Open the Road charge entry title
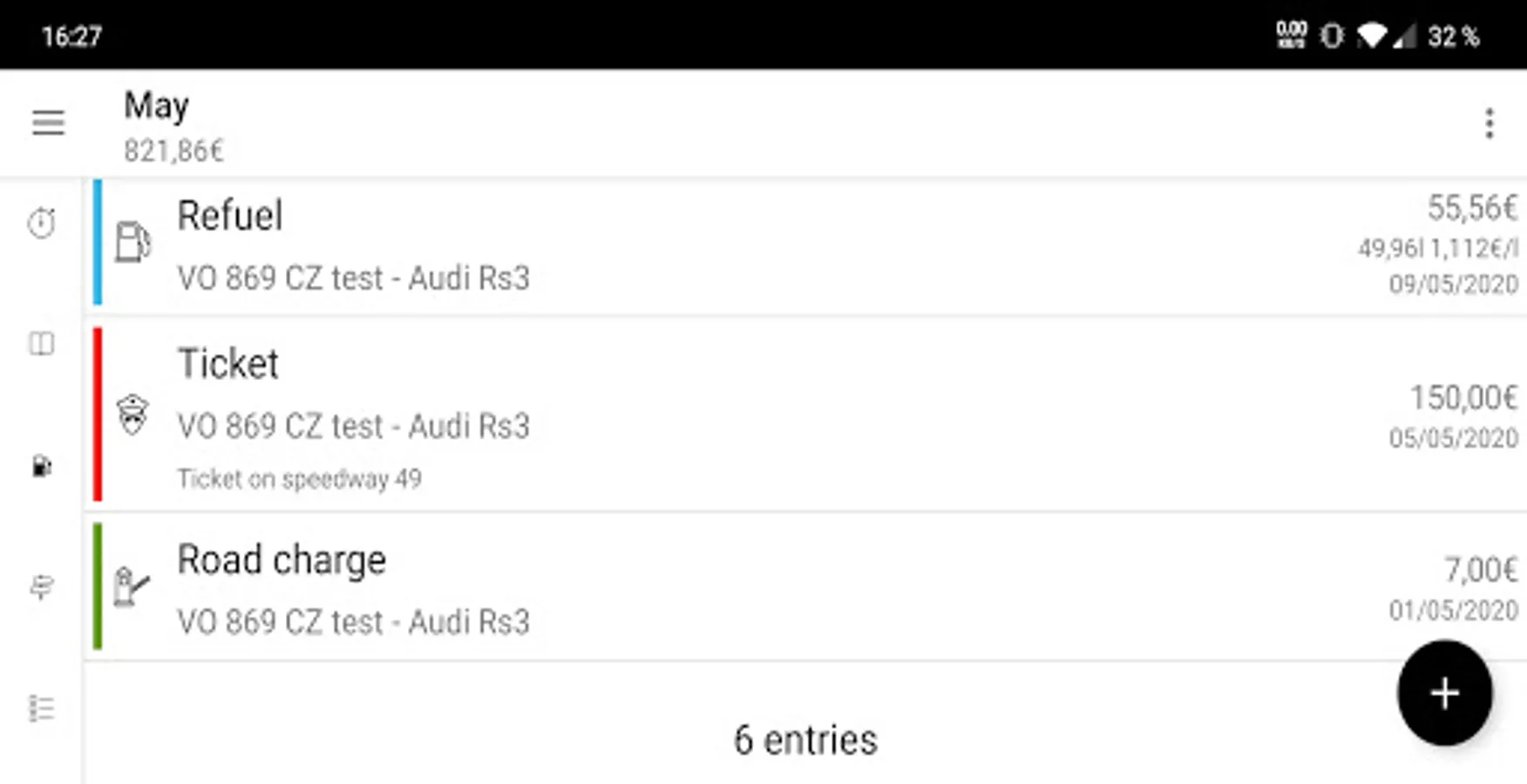 [281, 559]
